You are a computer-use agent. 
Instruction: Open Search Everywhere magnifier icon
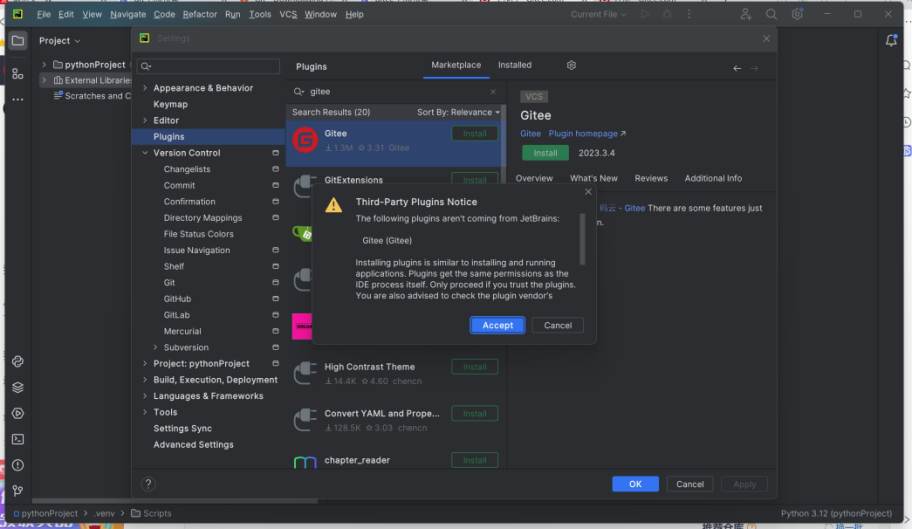point(771,15)
